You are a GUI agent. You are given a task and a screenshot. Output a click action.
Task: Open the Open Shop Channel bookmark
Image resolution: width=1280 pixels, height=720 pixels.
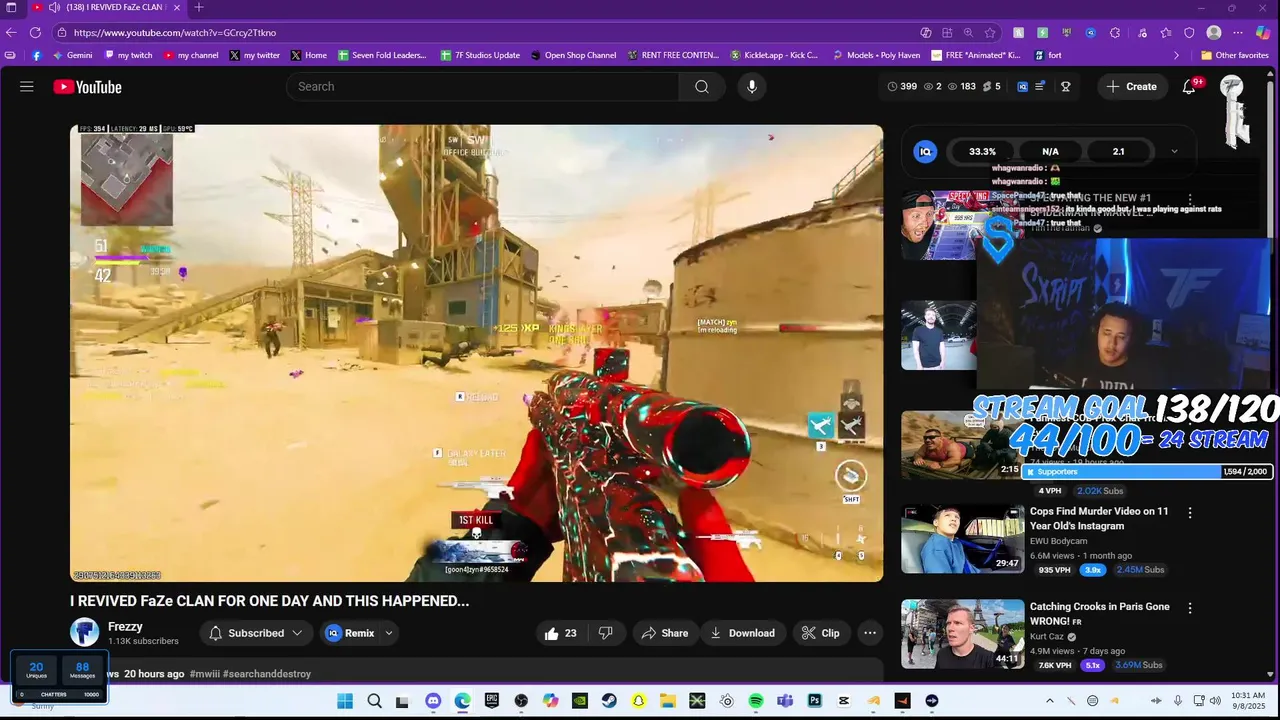[573, 56]
